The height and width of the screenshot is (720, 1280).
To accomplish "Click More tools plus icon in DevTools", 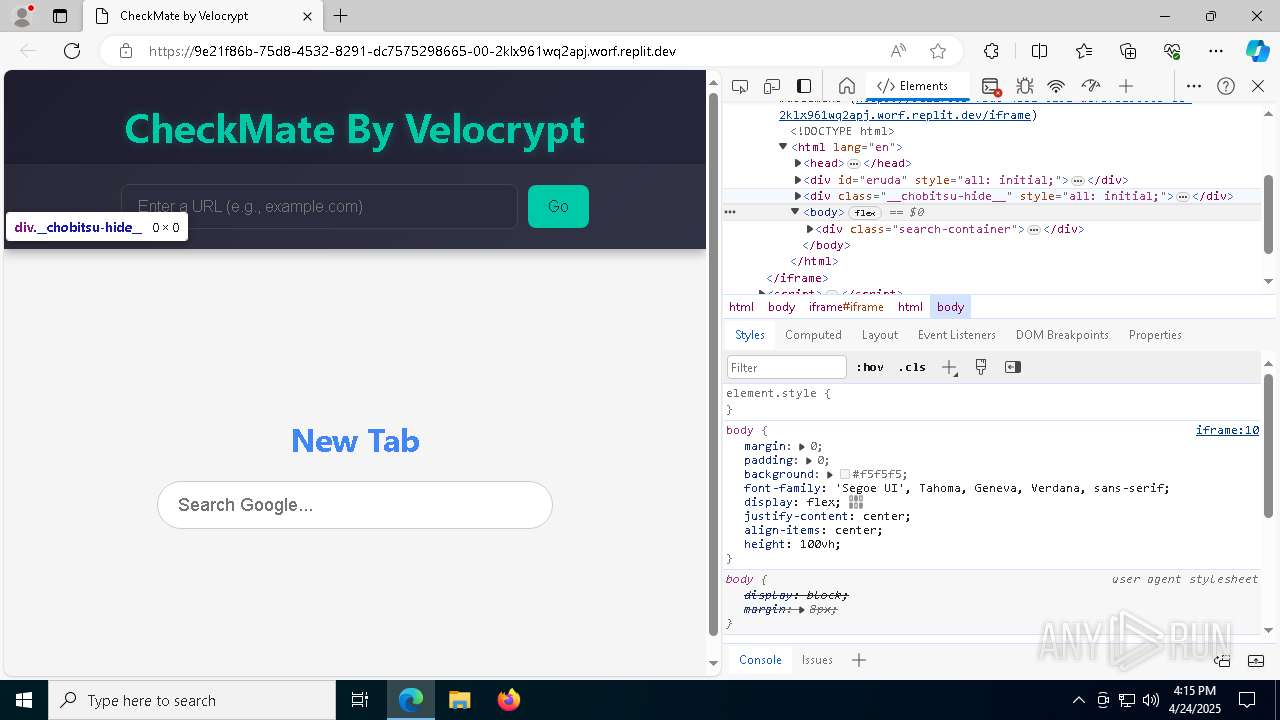I will (1126, 86).
